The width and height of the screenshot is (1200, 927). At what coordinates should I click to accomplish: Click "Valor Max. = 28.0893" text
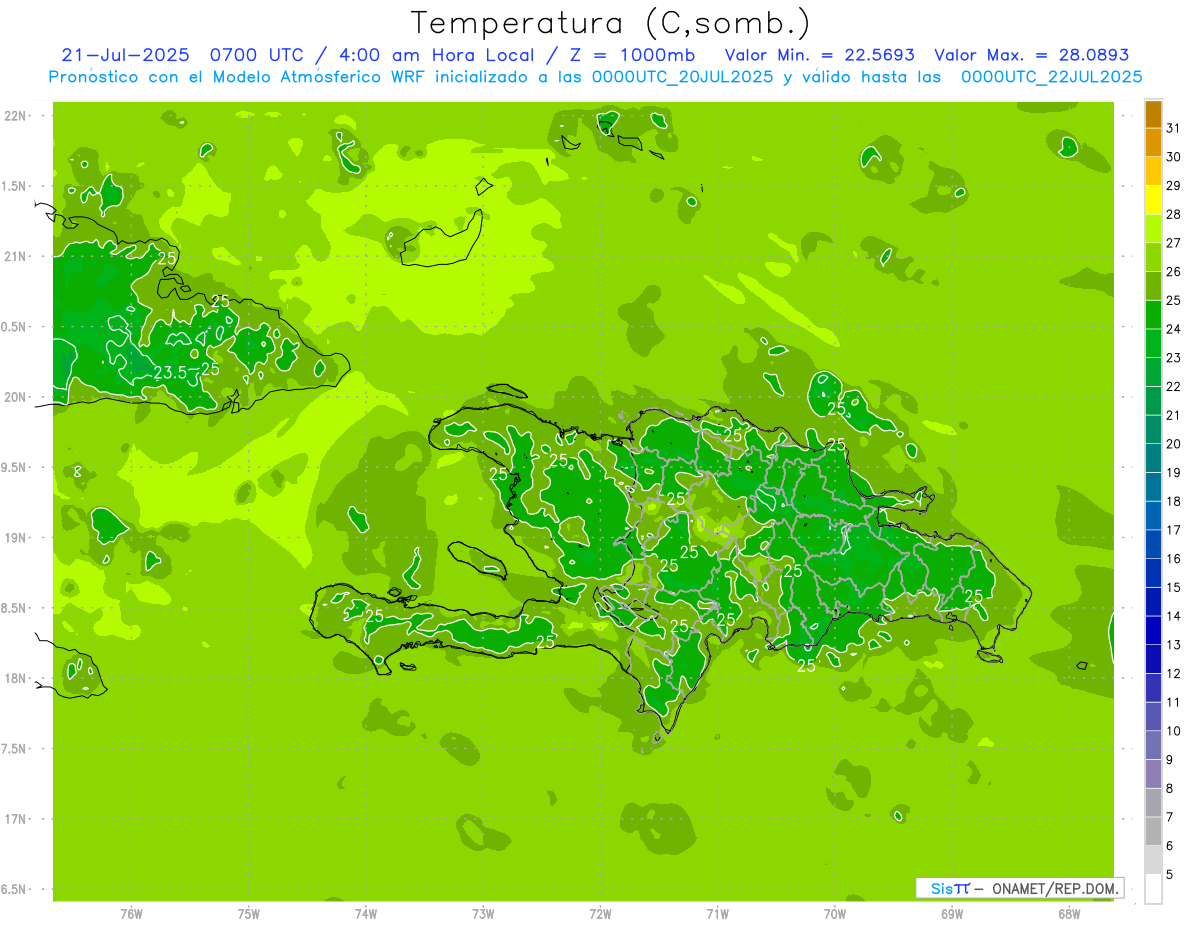point(1032,55)
